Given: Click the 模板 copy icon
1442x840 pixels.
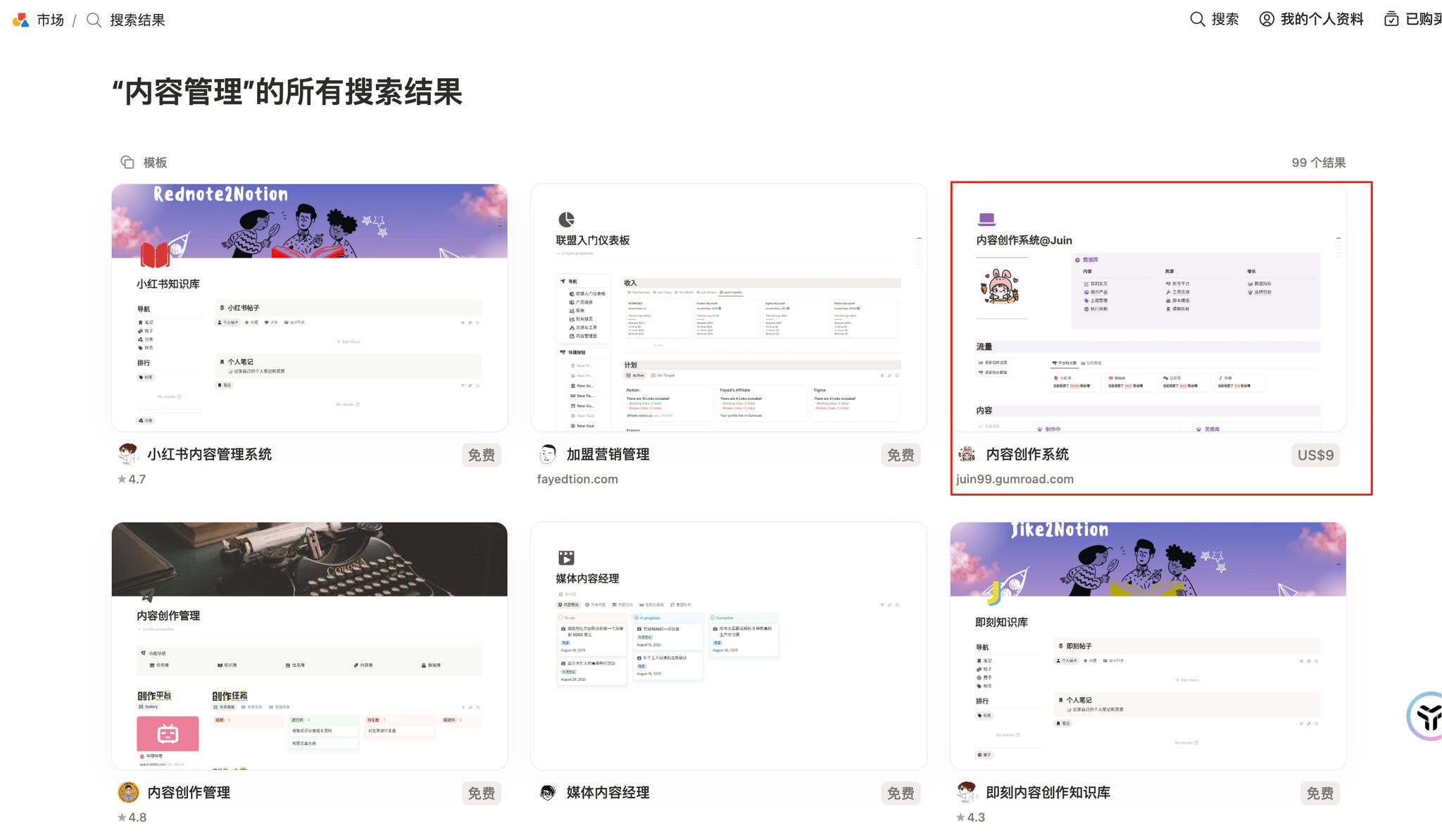Looking at the screenshot, I should coord(127,163).
